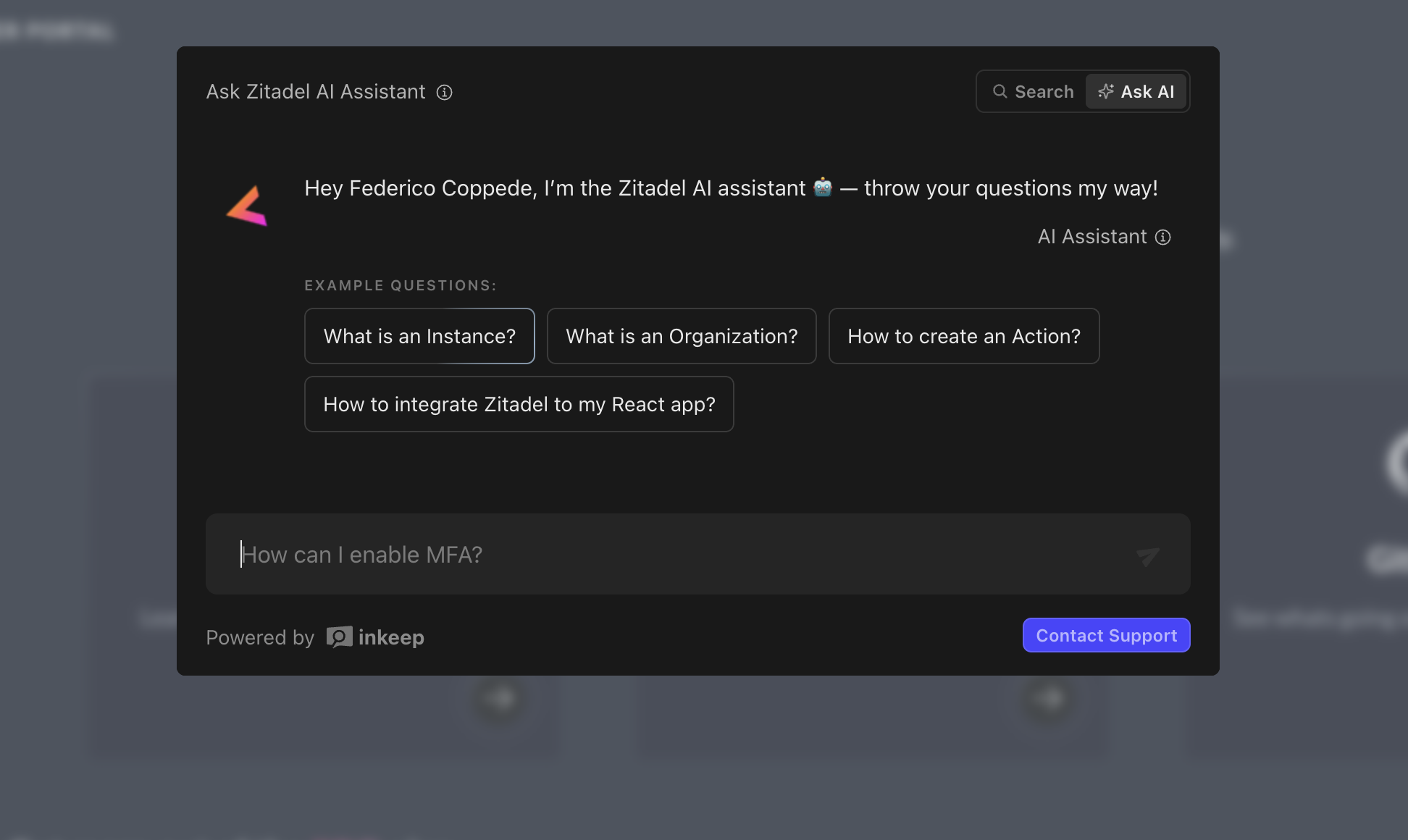Click the sparkle icon in Ask AI tab

pos(1105,91)
